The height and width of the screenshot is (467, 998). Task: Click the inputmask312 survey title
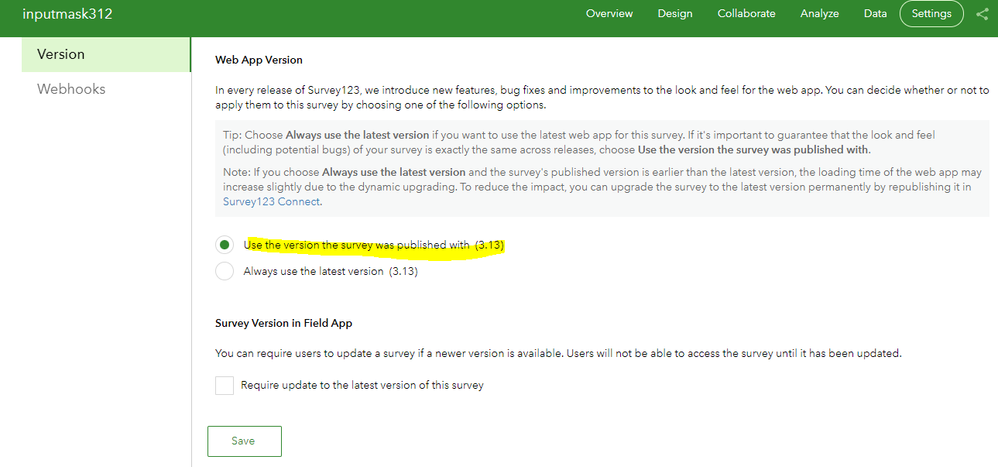(x=67, y=14)
